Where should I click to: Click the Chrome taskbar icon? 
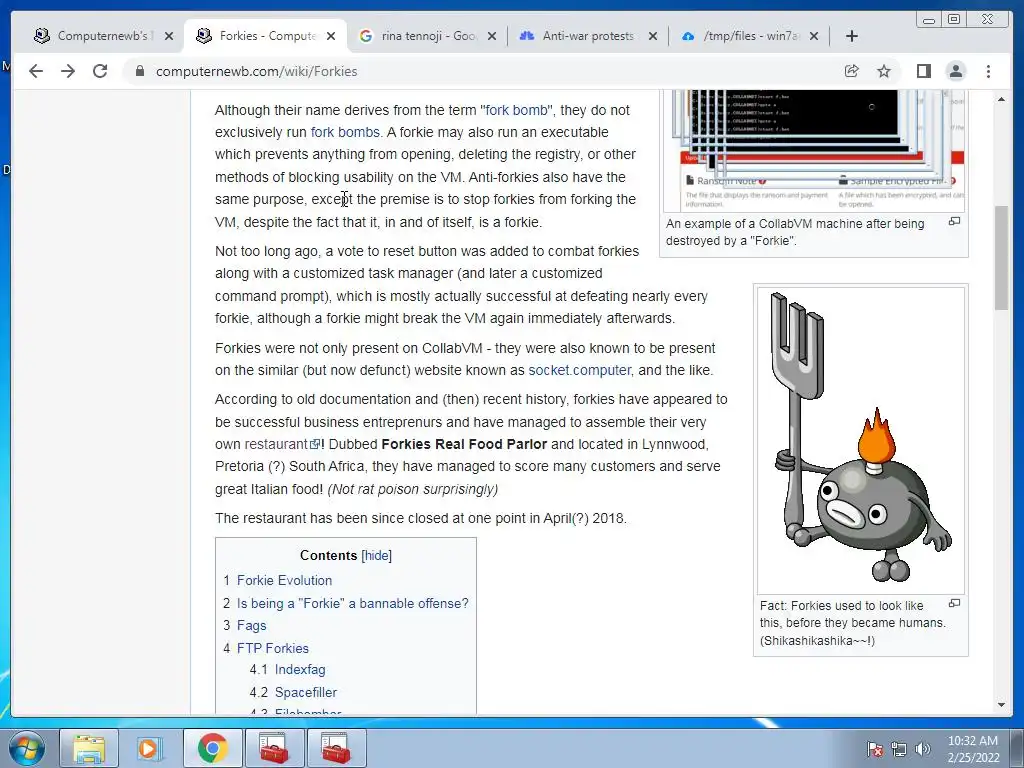pyautogui.click(x=212, y=748)
